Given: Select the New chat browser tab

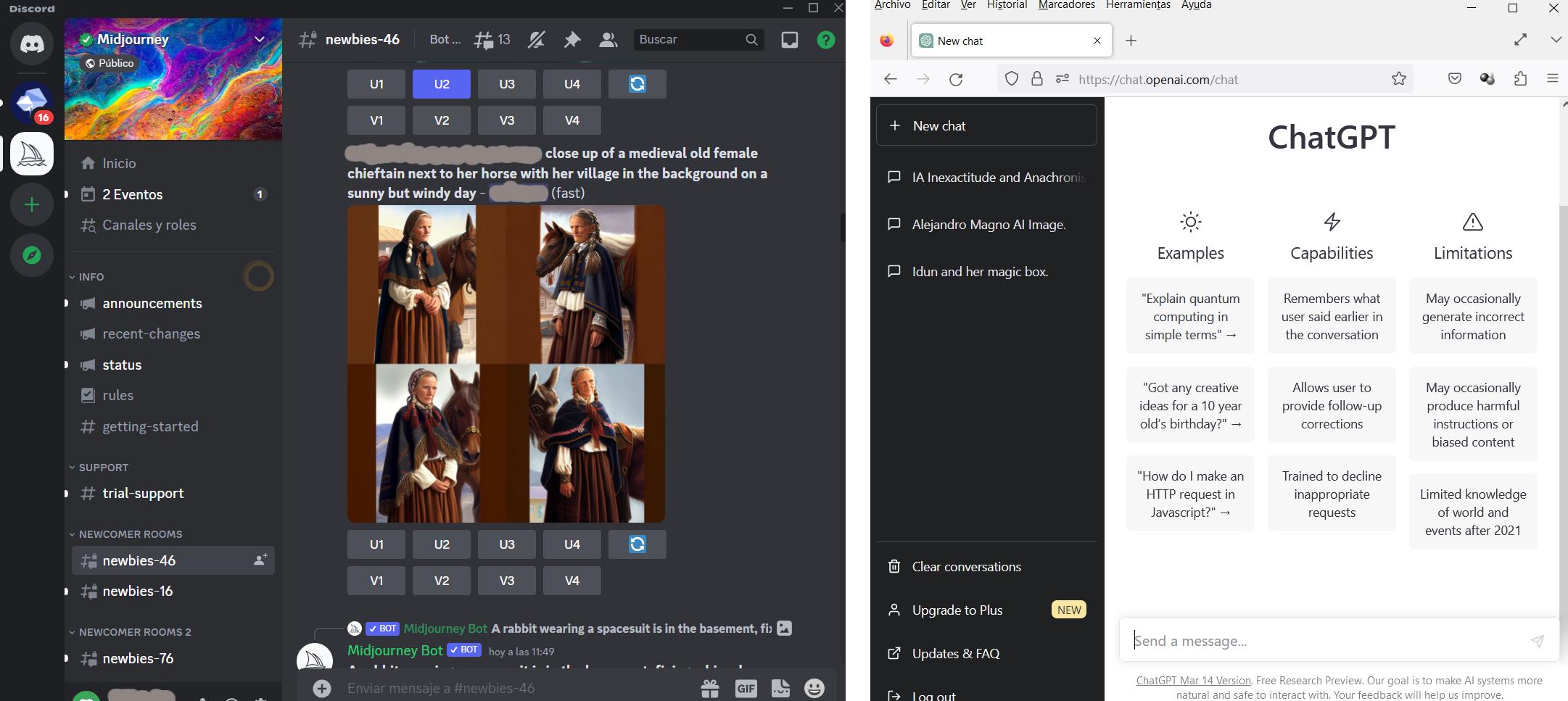Looking at the screenshot, I should click(1011, 41).
